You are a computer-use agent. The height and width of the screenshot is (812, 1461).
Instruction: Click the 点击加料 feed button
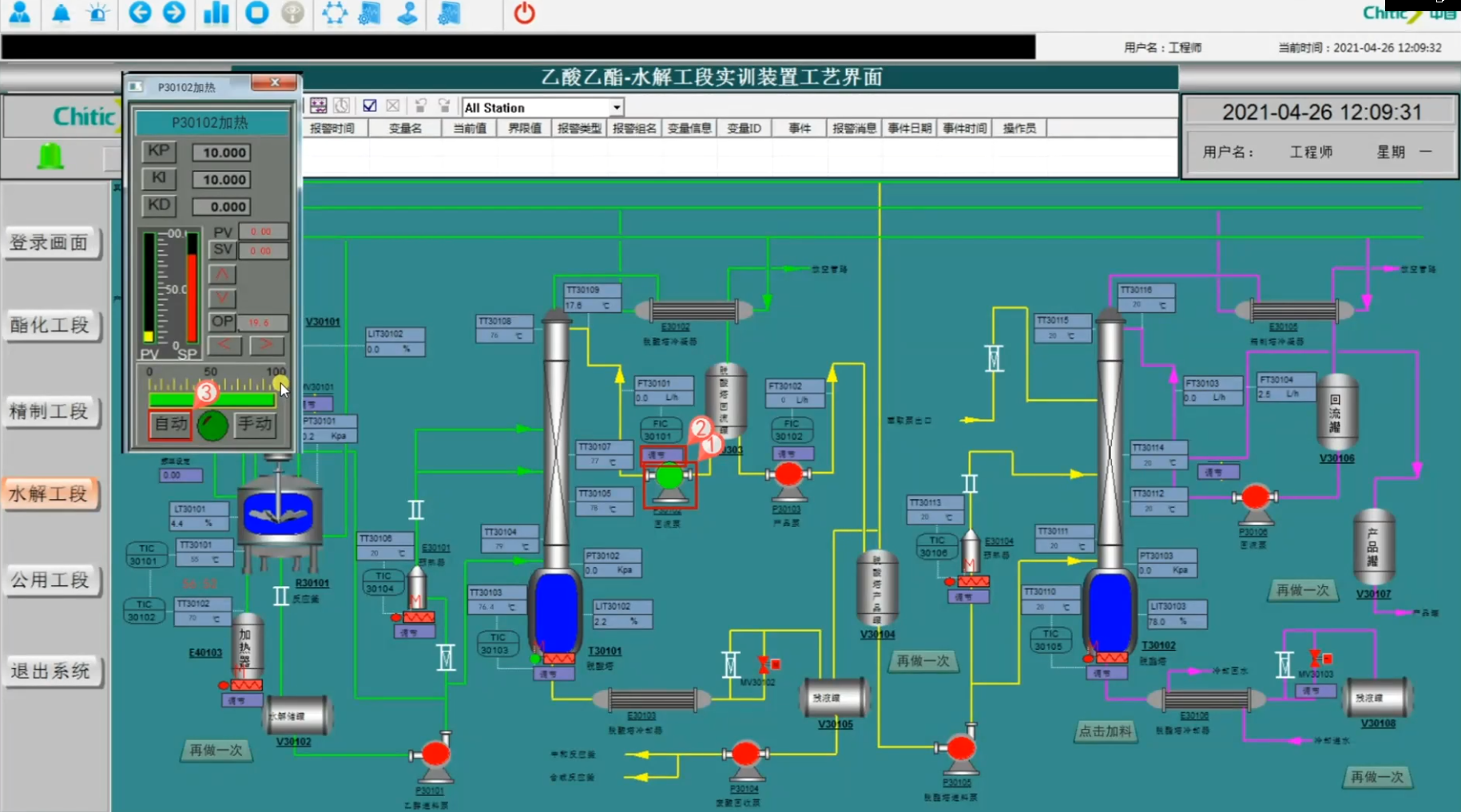pos(1105,731)
